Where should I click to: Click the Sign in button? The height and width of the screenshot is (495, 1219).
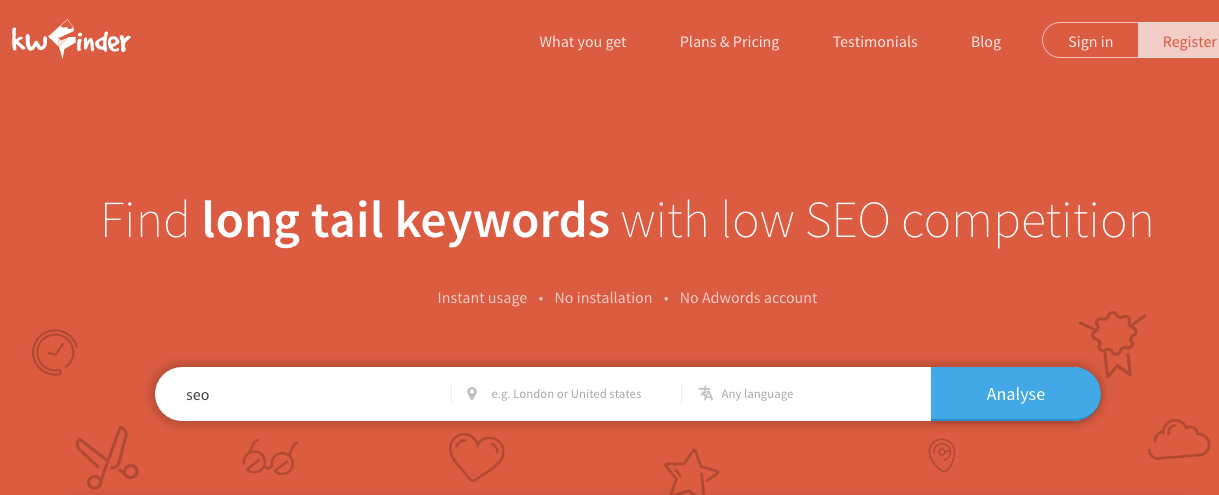tap(1090, 41)
